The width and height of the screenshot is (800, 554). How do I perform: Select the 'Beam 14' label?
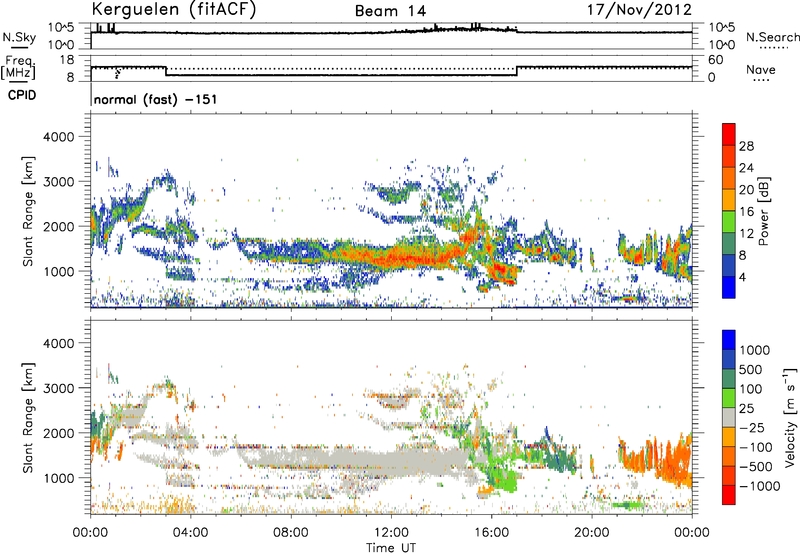pyautogui.click(x=391, y=11)
